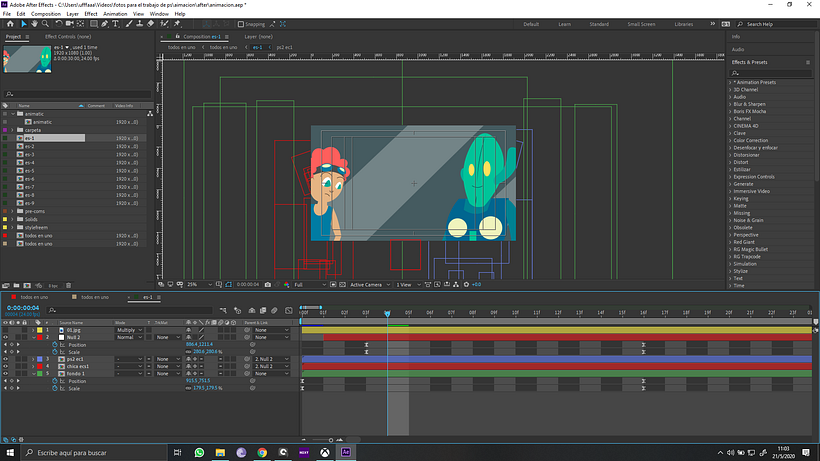Select the Unified Camera tool
The width and height of the screenshot is (820, 461).
point(70,24)
